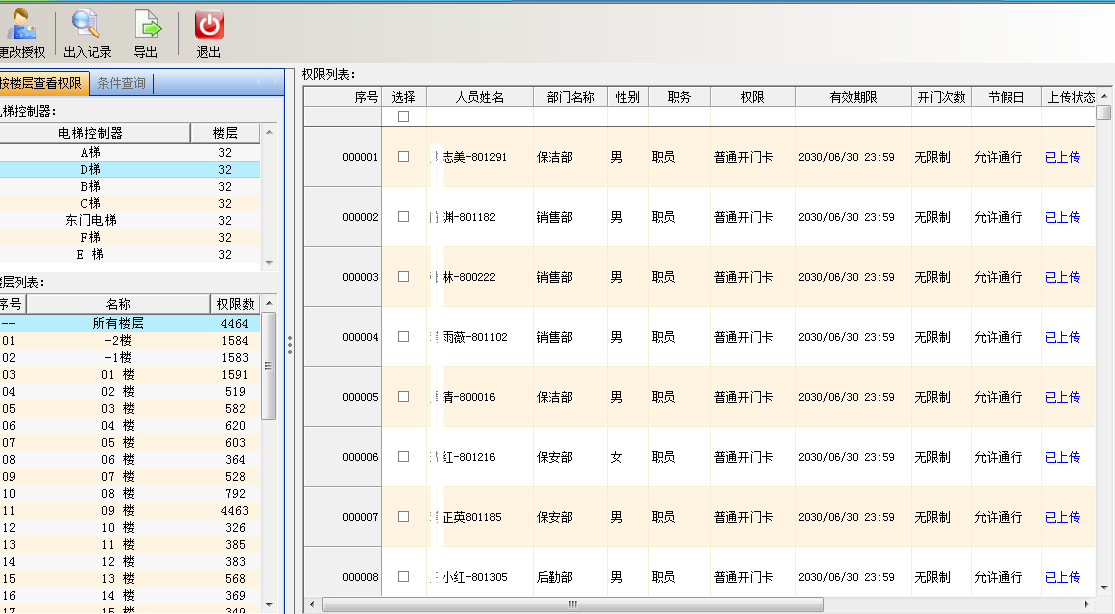The width and height of the screenshot is (1115, 614).
Task: Click the 已上传 link in row 000006
Action: 1062,457
